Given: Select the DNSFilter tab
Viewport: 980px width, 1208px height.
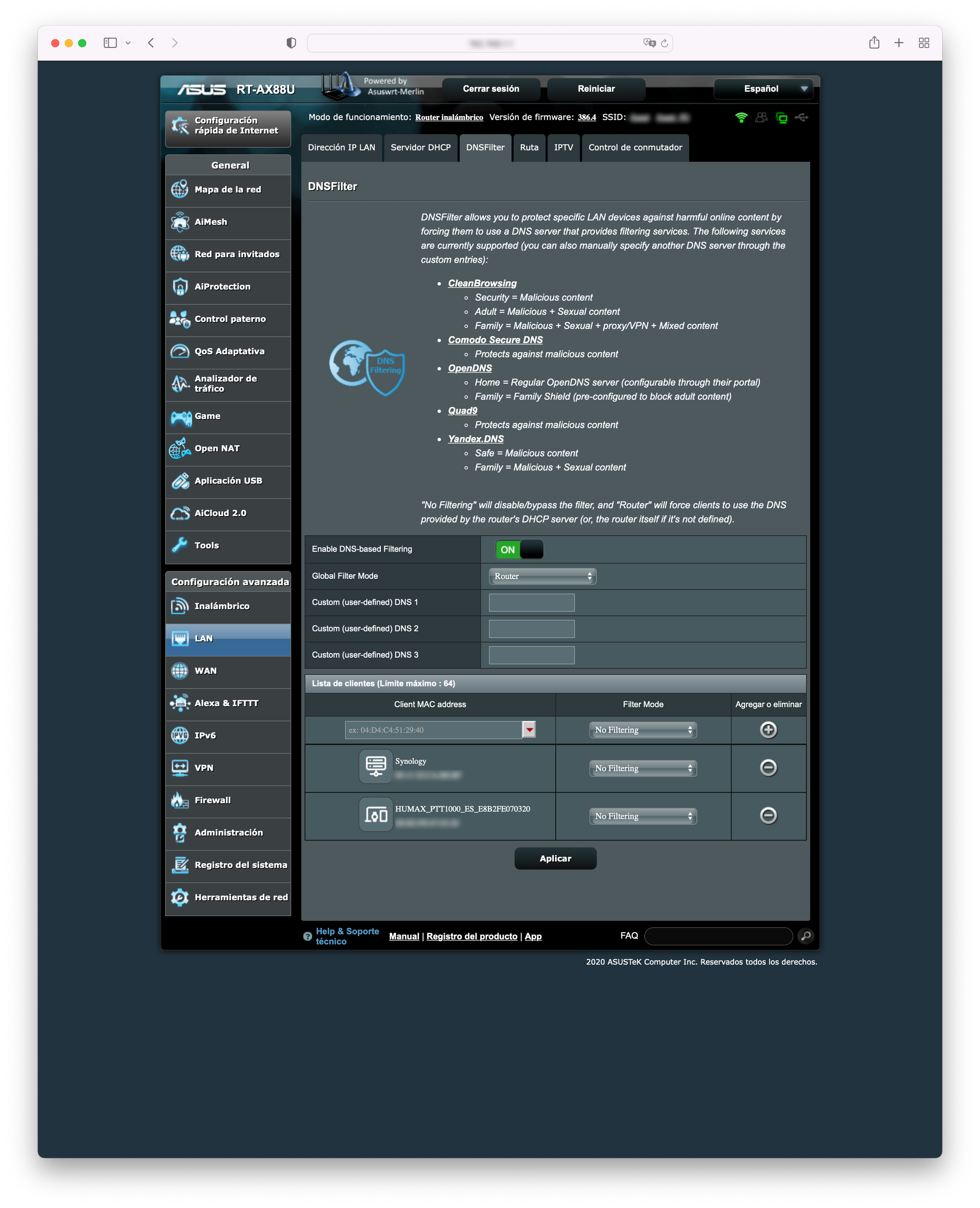Looking at the screenshot, I should [x=486, y=148].
